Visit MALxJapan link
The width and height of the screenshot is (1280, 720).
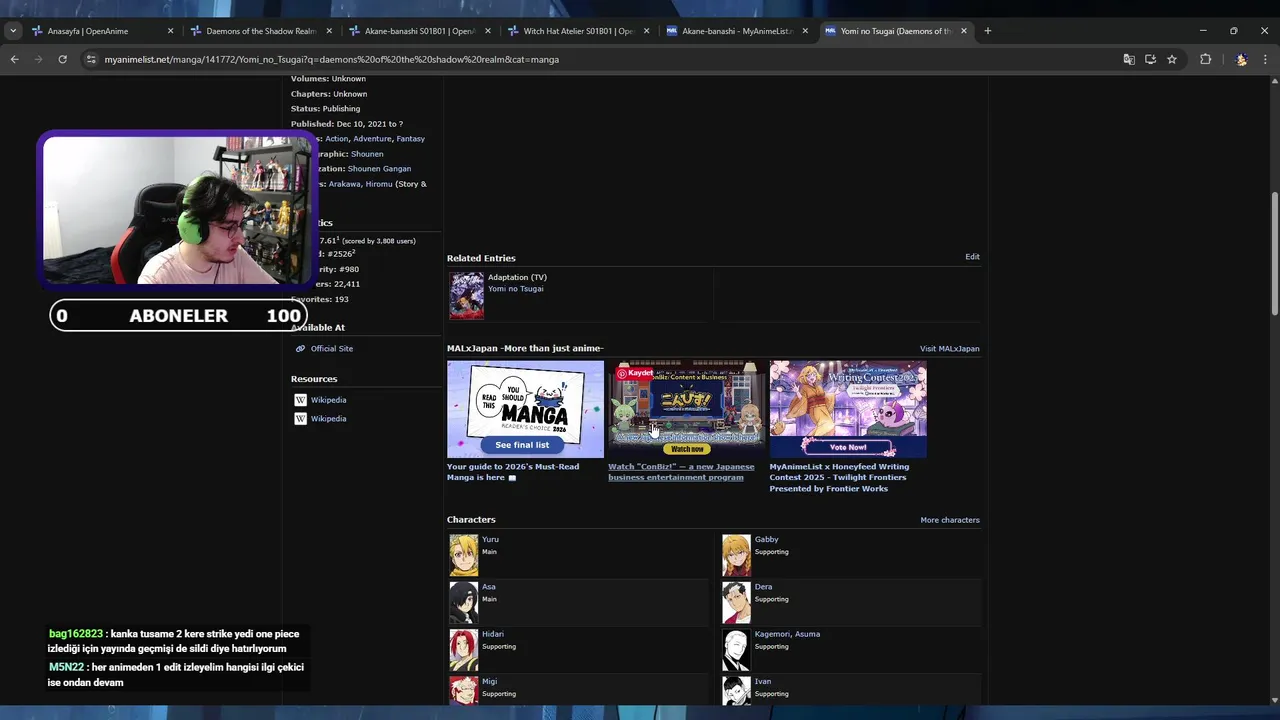[x=950, y=349]
